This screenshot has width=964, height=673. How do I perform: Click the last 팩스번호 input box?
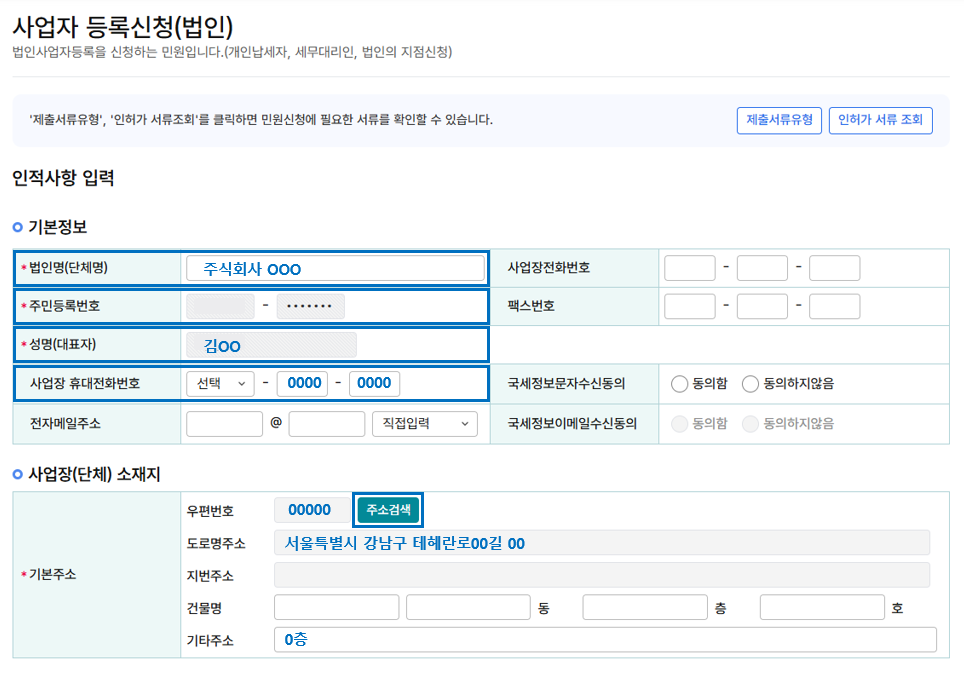point(834,306)
